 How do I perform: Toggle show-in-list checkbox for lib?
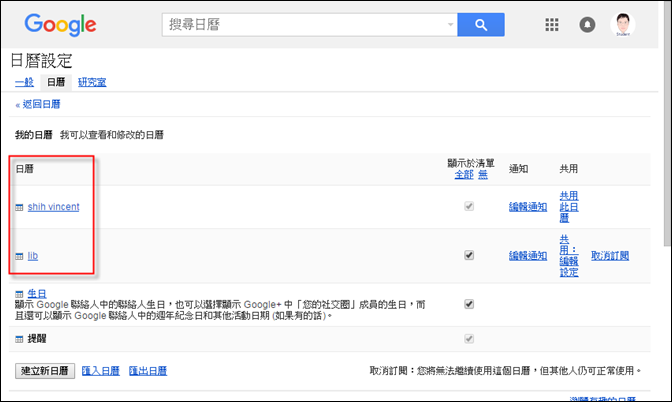tap(469, 255)
